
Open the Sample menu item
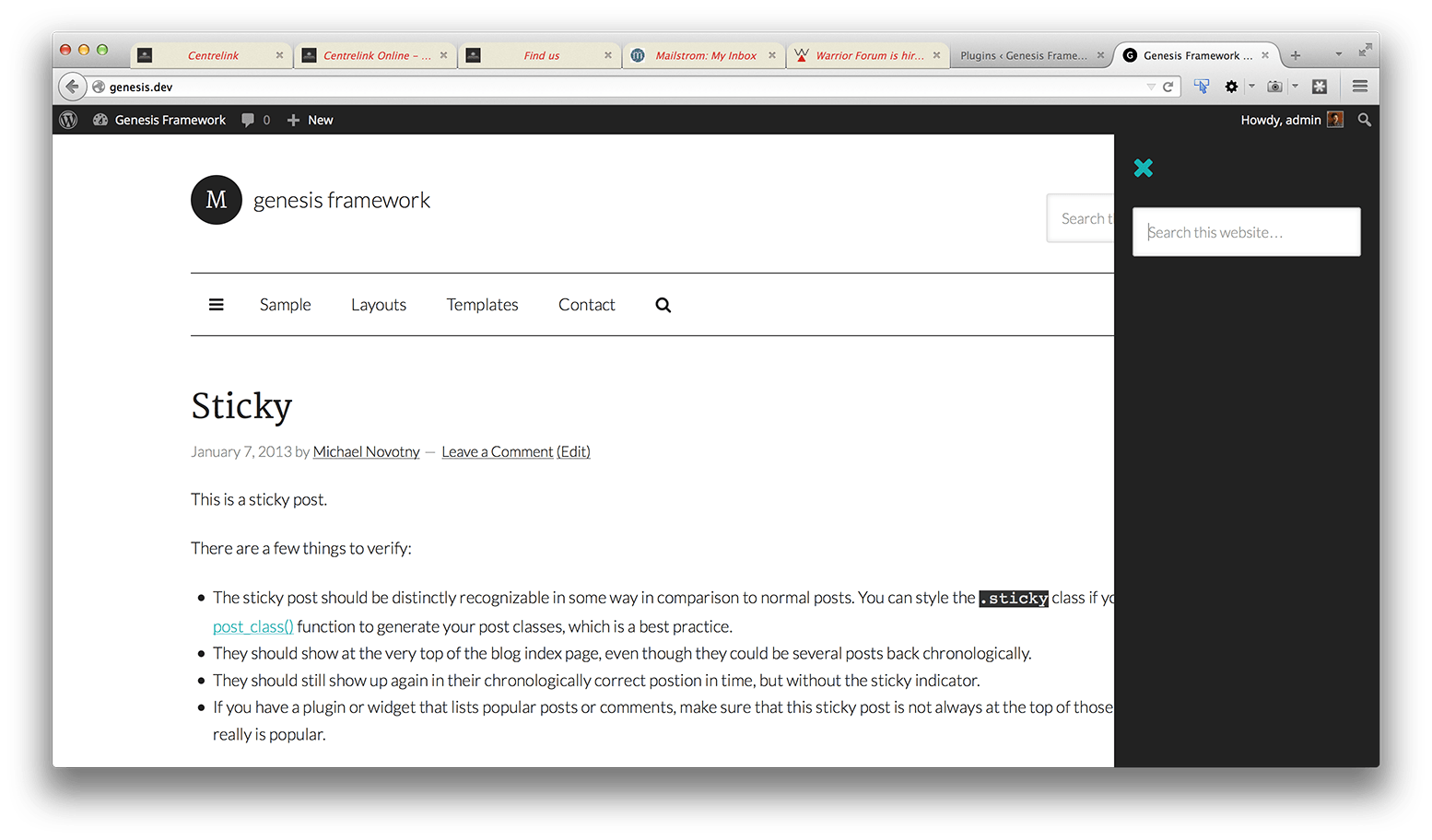286,305
